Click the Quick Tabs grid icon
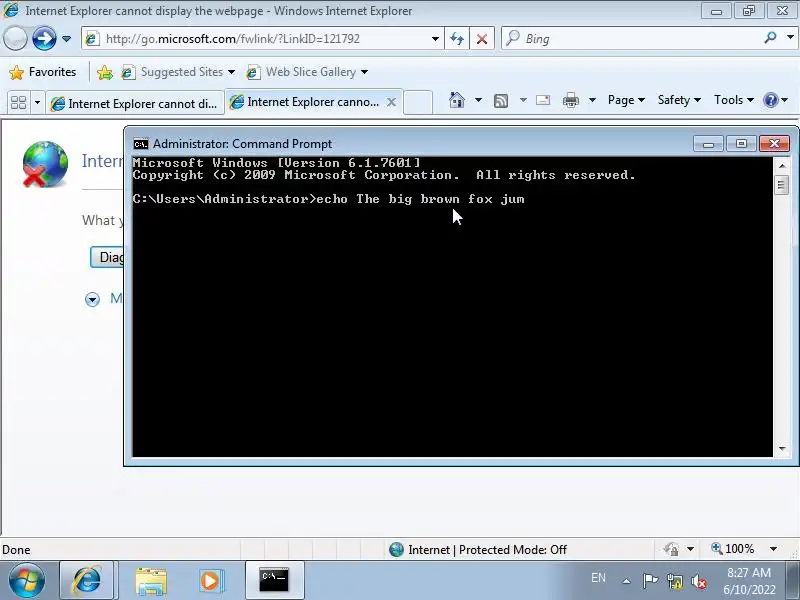This screenshot has width=800, height=600. (x=18, y=103)
